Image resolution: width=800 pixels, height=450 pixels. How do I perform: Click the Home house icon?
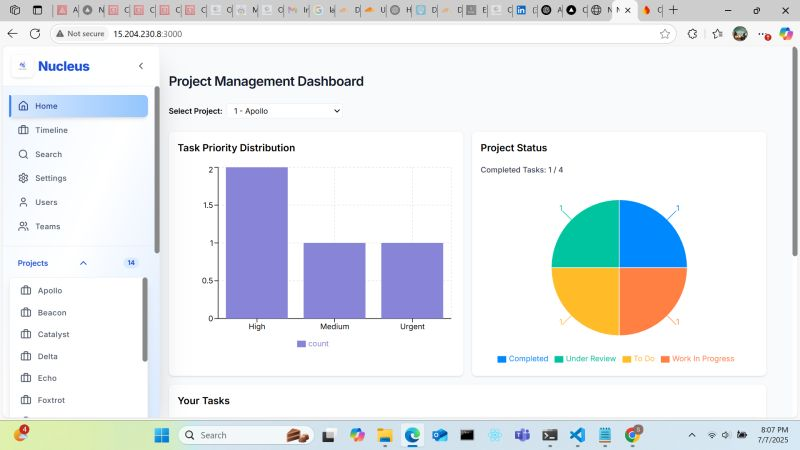[23, 106]
